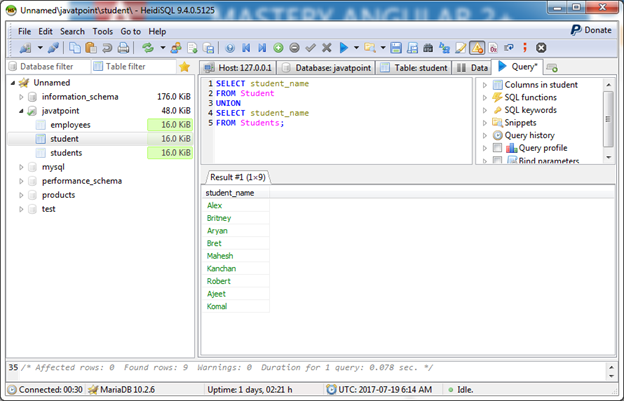This screenshot has height=401, width=624.
Task: Open the session manager connect icon
Action: click(25, 48)
